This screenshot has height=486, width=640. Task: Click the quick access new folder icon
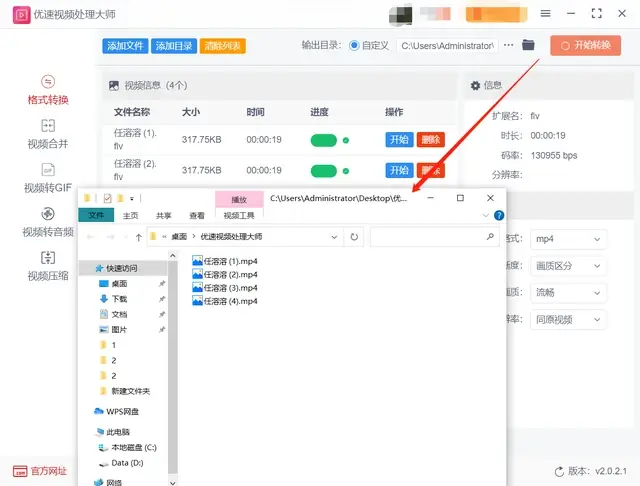pyautogui.click(x=120, y=199)
